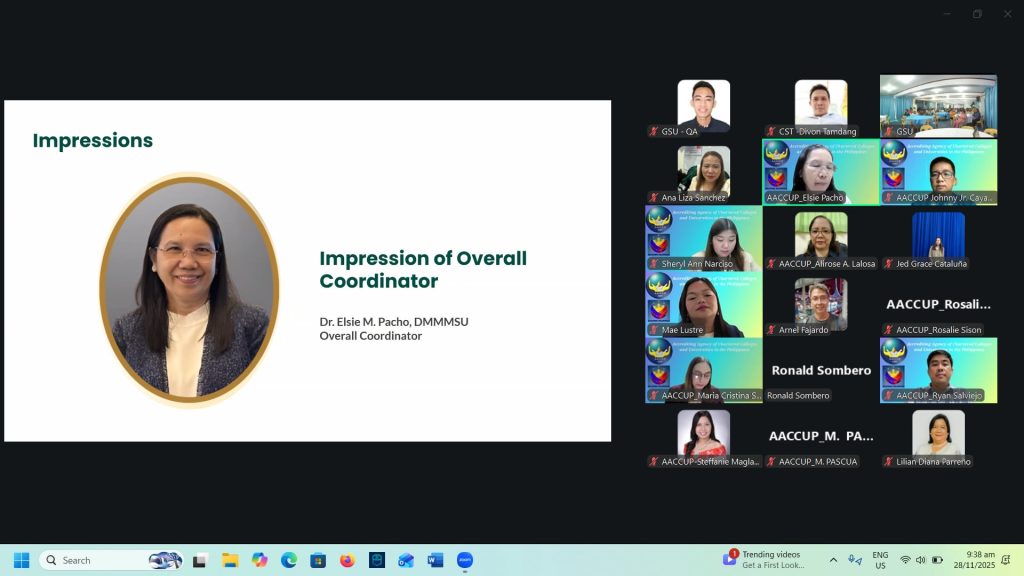Image resolution: width=1024 pixels, height=576 pixels.
Task: Open the ENG US language switcher
Action: click(x=880, y=560)
